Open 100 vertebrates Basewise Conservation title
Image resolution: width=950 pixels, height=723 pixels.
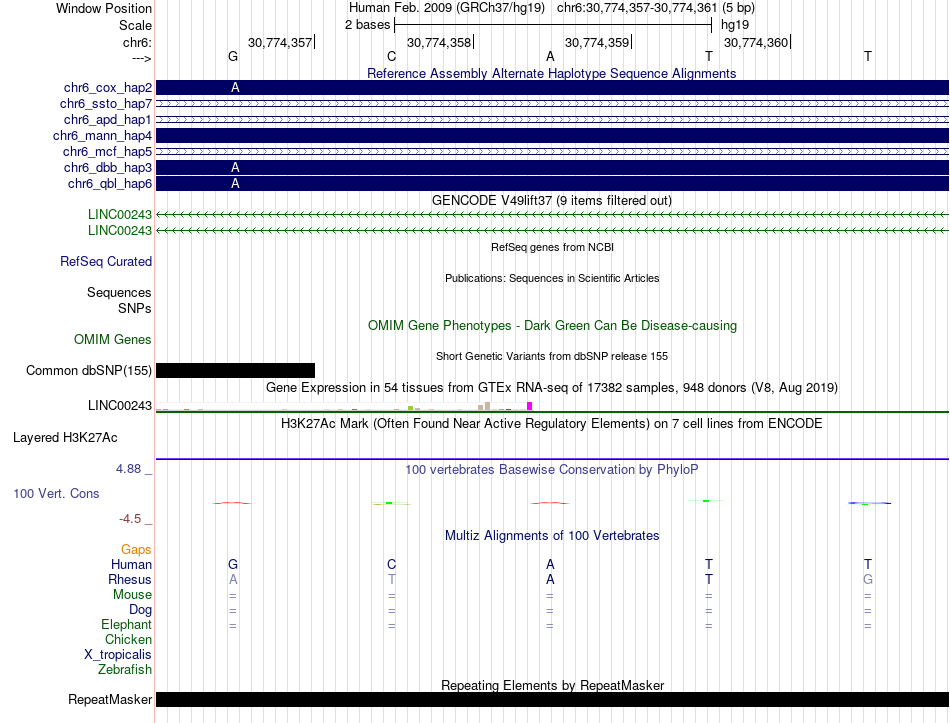(551, 470)
